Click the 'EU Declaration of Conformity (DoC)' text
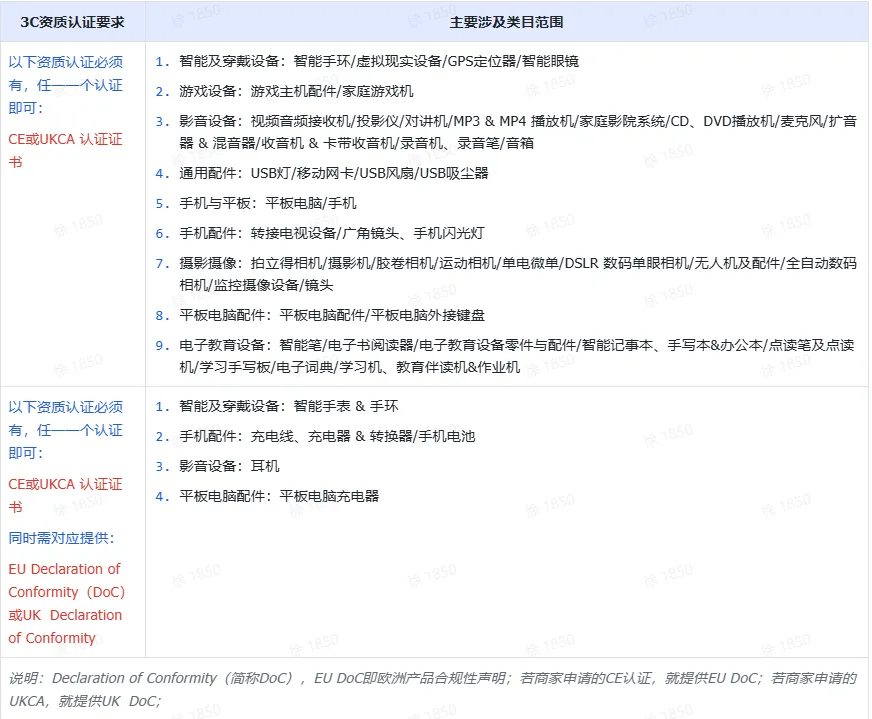This screenshot has width=872, height=719. pyautogui.click(x=66, y=581)
